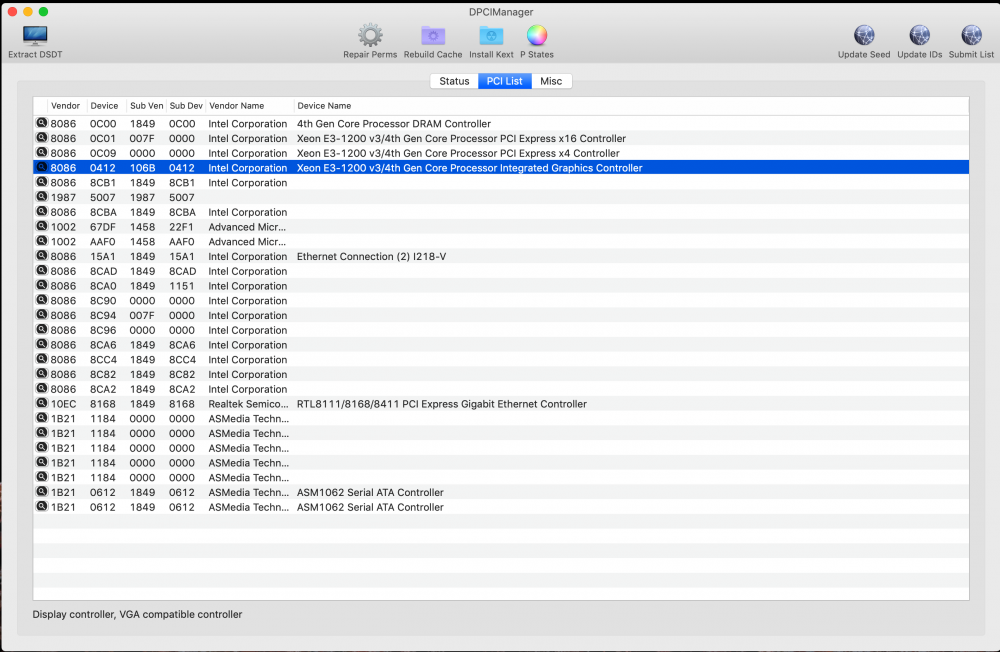Select the PCI List tab
Screen dimensions: 1000x652
pos(504,81)
